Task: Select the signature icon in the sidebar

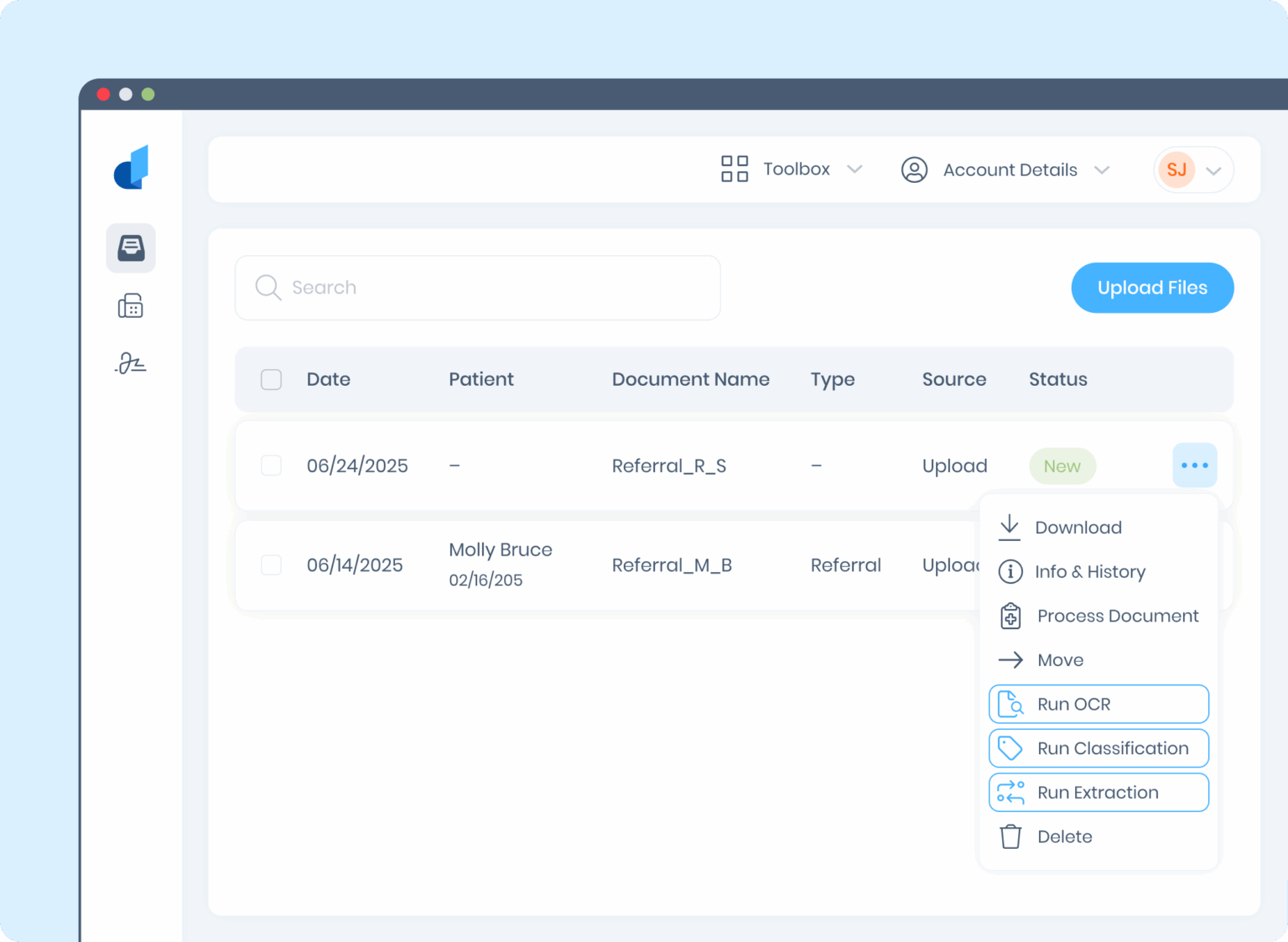Action: tap(130, 363)
